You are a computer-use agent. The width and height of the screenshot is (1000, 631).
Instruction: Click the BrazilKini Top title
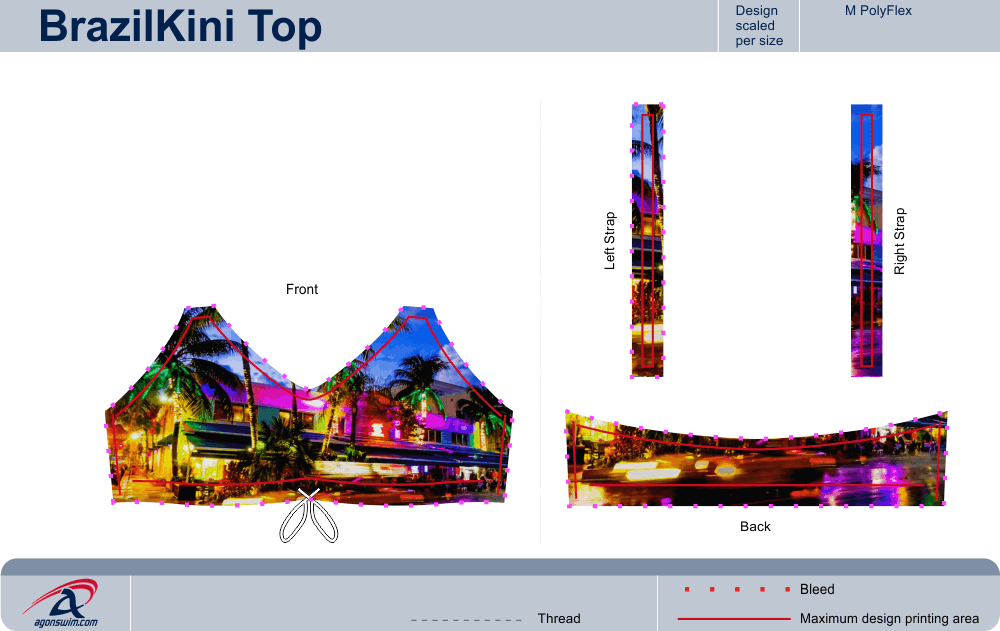point(180,27)
